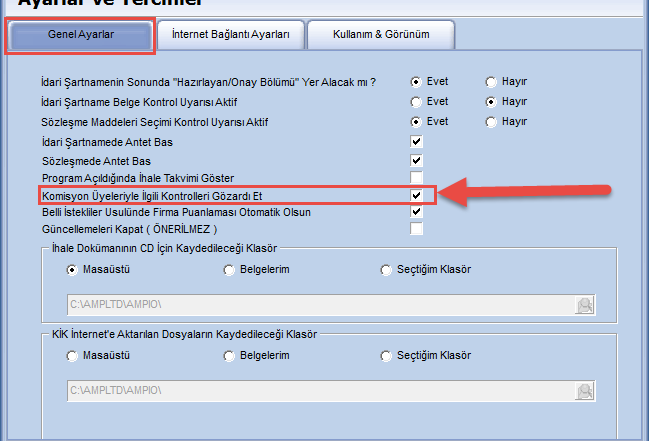
Task: Select Masaüstü for KİK İnternet files folder
Action: (x=73, y=356)
